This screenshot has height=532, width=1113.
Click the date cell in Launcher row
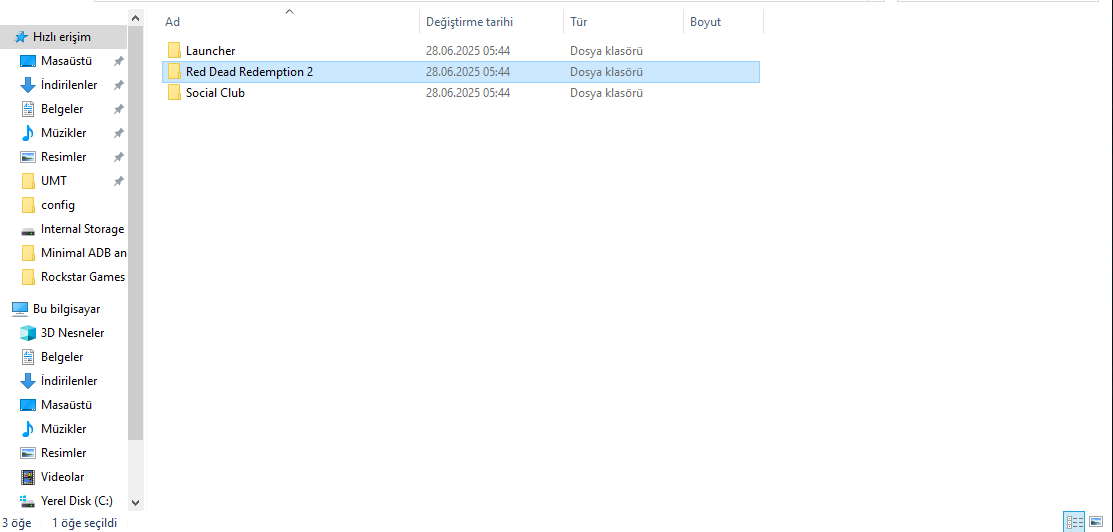coord(468,51)
